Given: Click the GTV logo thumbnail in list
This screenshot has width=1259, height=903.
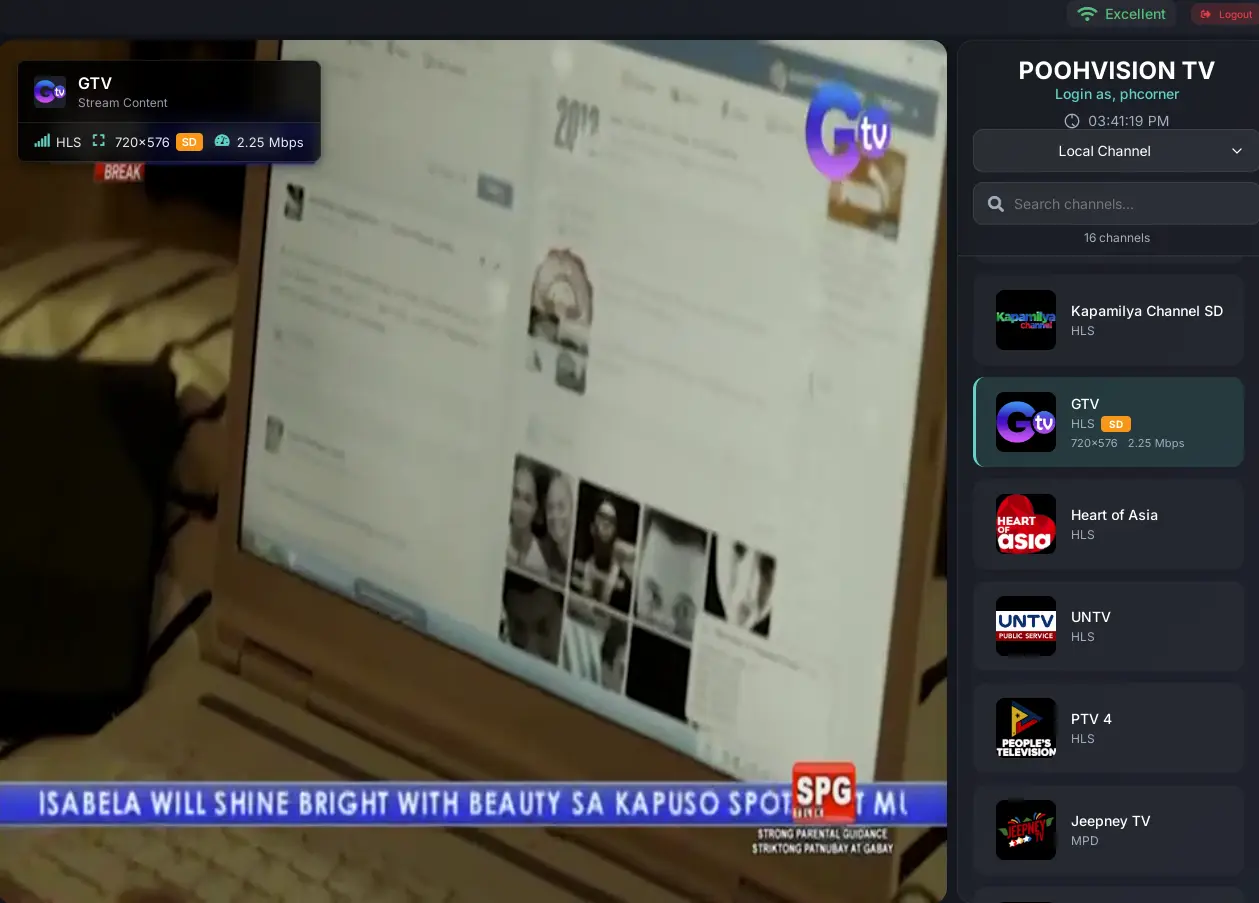Looking at the screenshot, I should (x=1026, y=422).
